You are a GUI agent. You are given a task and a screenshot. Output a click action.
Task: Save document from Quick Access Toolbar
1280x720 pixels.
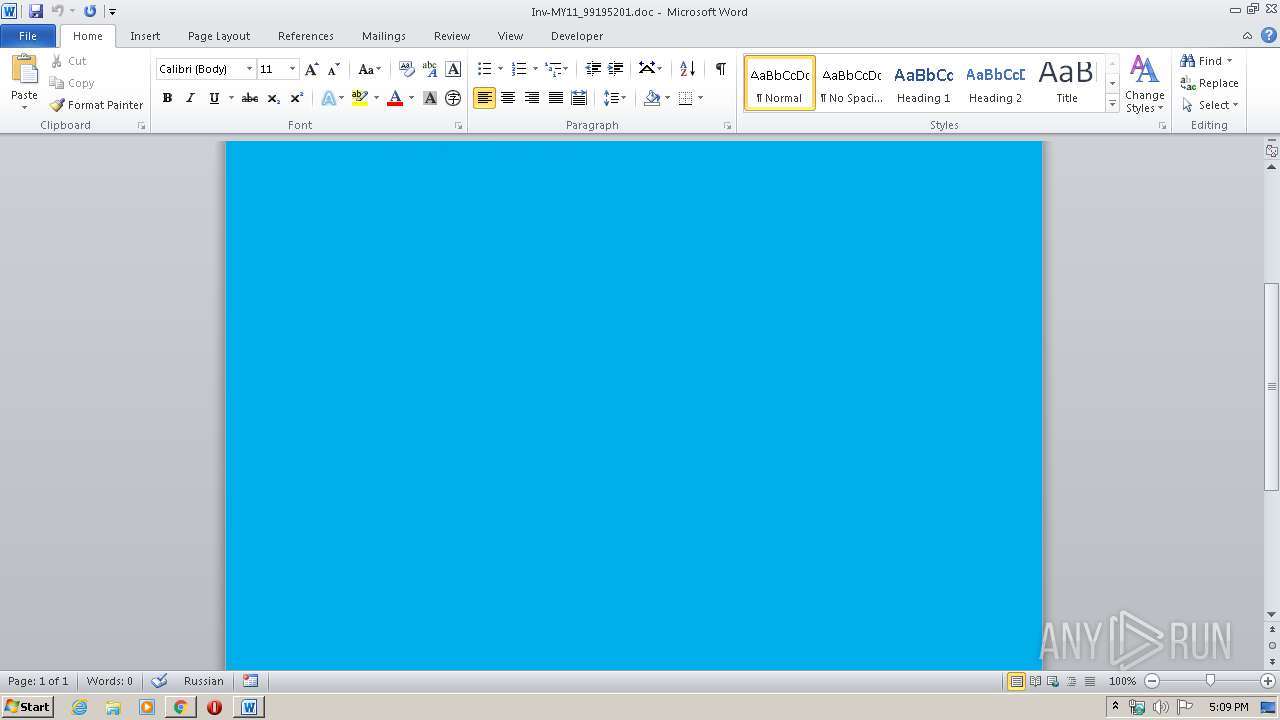point(36,11)
